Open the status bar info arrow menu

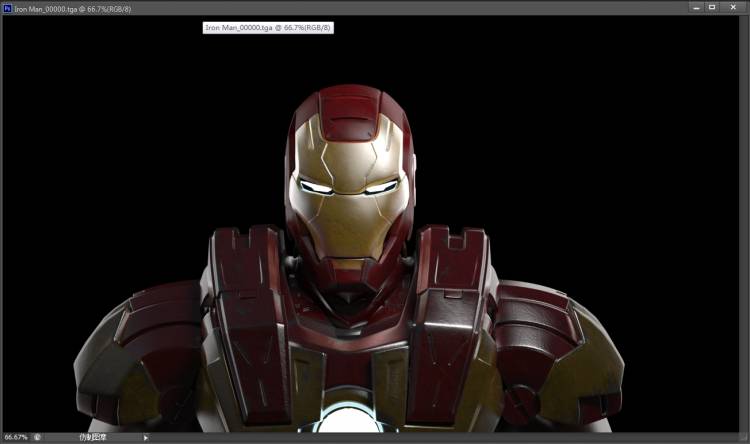146,437
